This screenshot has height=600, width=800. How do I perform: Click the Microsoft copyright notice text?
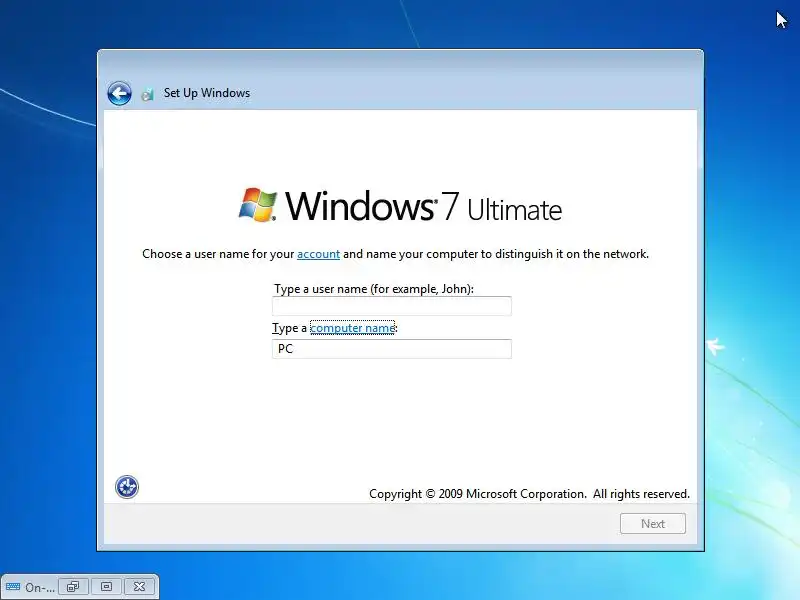[x=529, y=494]
